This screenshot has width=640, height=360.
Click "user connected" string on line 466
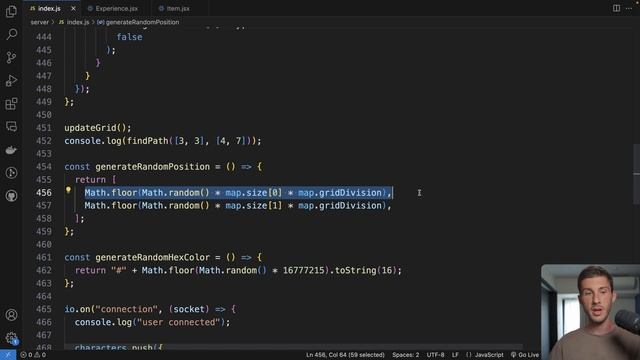click(x=178, y=322)
